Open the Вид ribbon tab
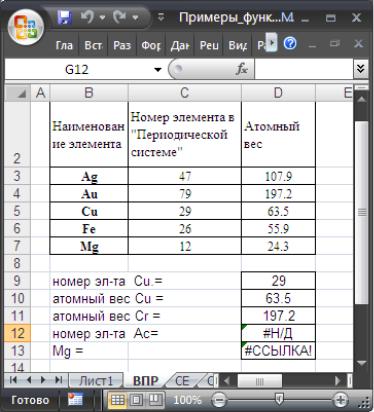The image size is (374, 412). [x=237, y=45]
